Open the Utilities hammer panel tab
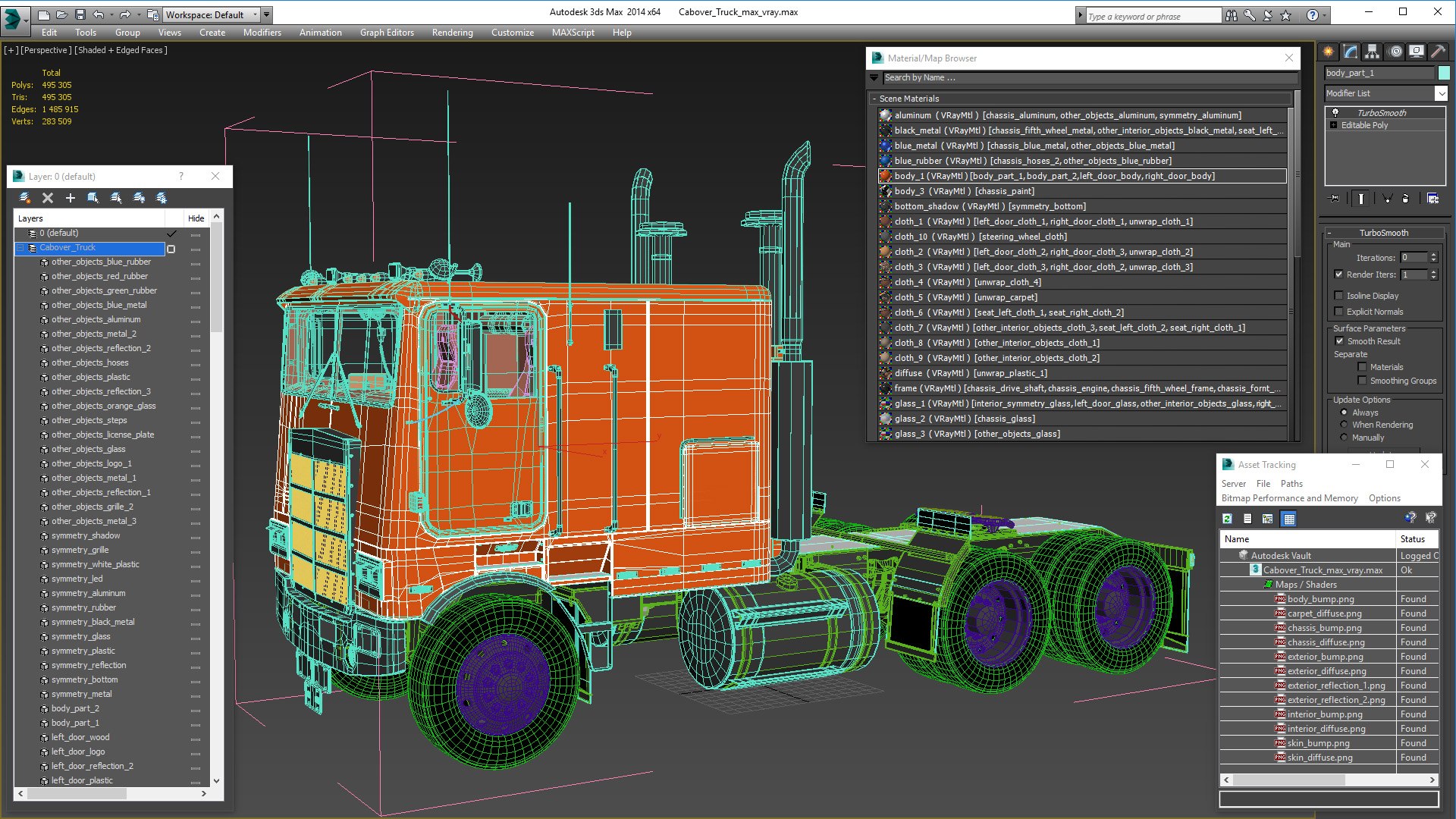 (1438, 52)
